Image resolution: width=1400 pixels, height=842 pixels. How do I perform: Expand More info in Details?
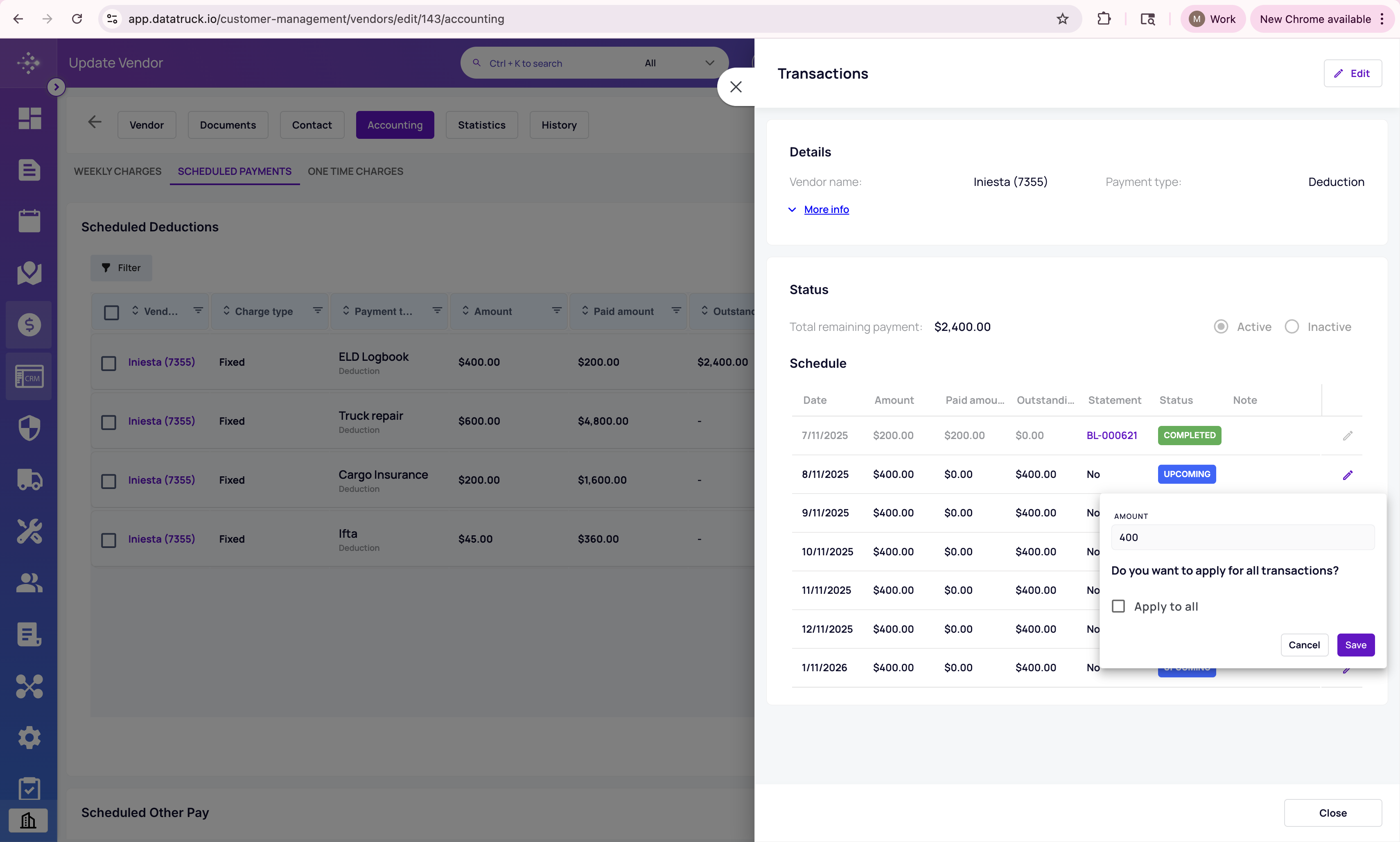point(826,209)
